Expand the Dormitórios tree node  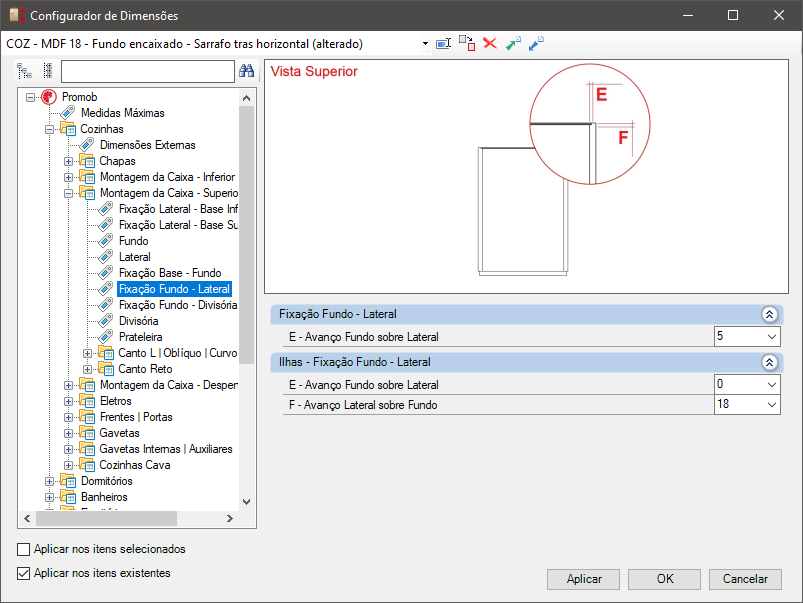click(x=50, y=482)
